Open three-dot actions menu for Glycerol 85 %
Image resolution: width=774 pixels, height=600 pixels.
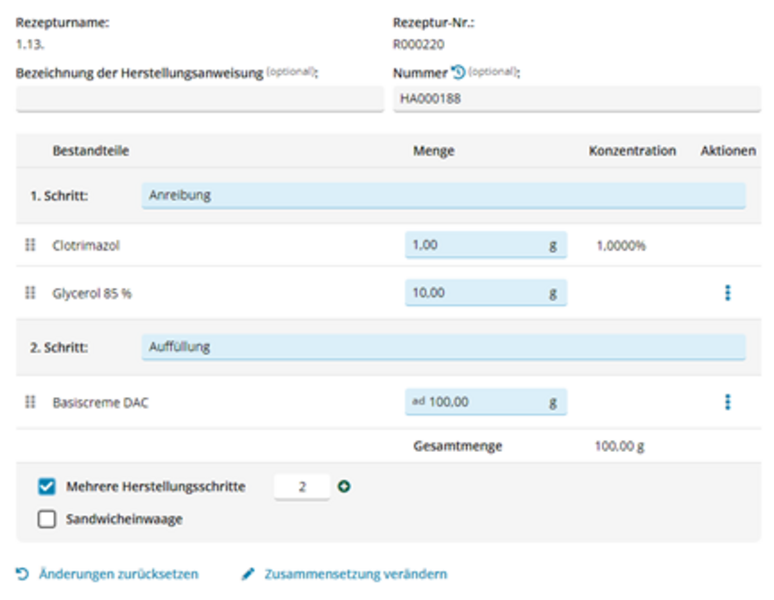[x=727, y=293]
